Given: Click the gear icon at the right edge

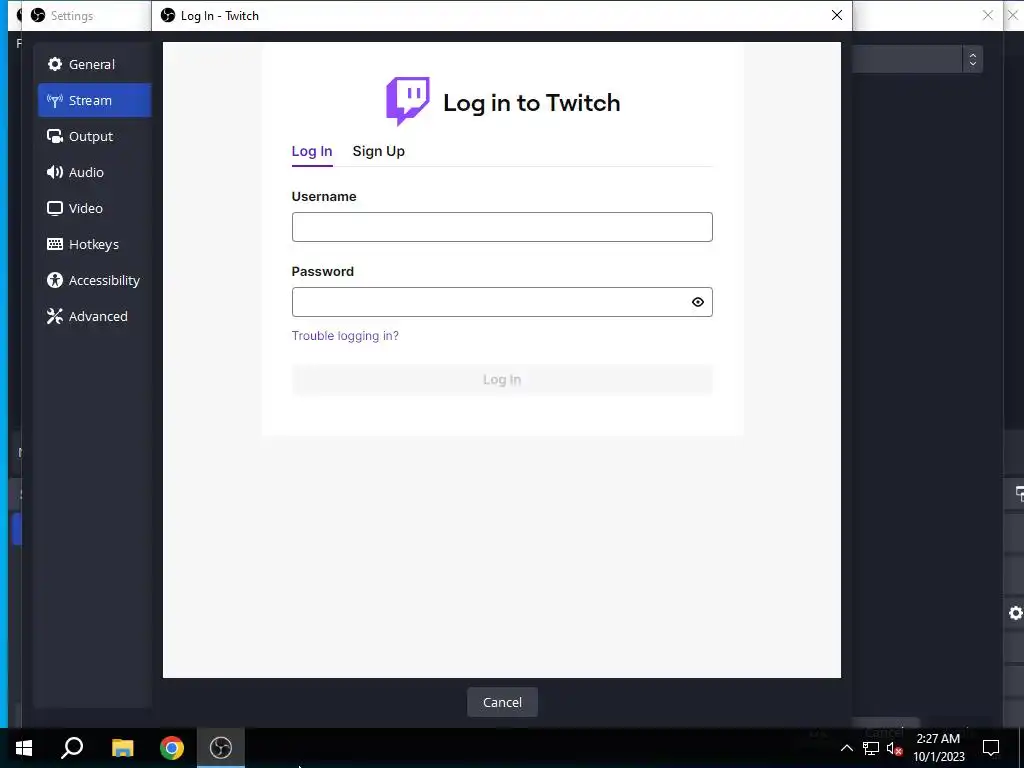Looking at the screenshot, I should click(x=1016, y=613).
